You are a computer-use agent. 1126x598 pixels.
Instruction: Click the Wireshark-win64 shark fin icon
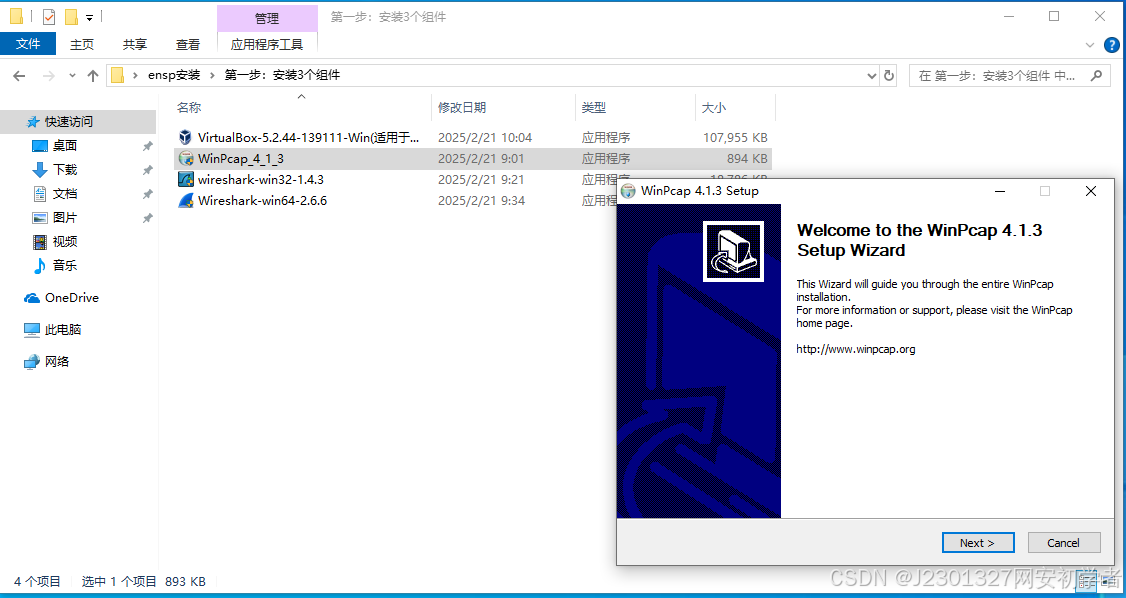(x=186, y=200)
